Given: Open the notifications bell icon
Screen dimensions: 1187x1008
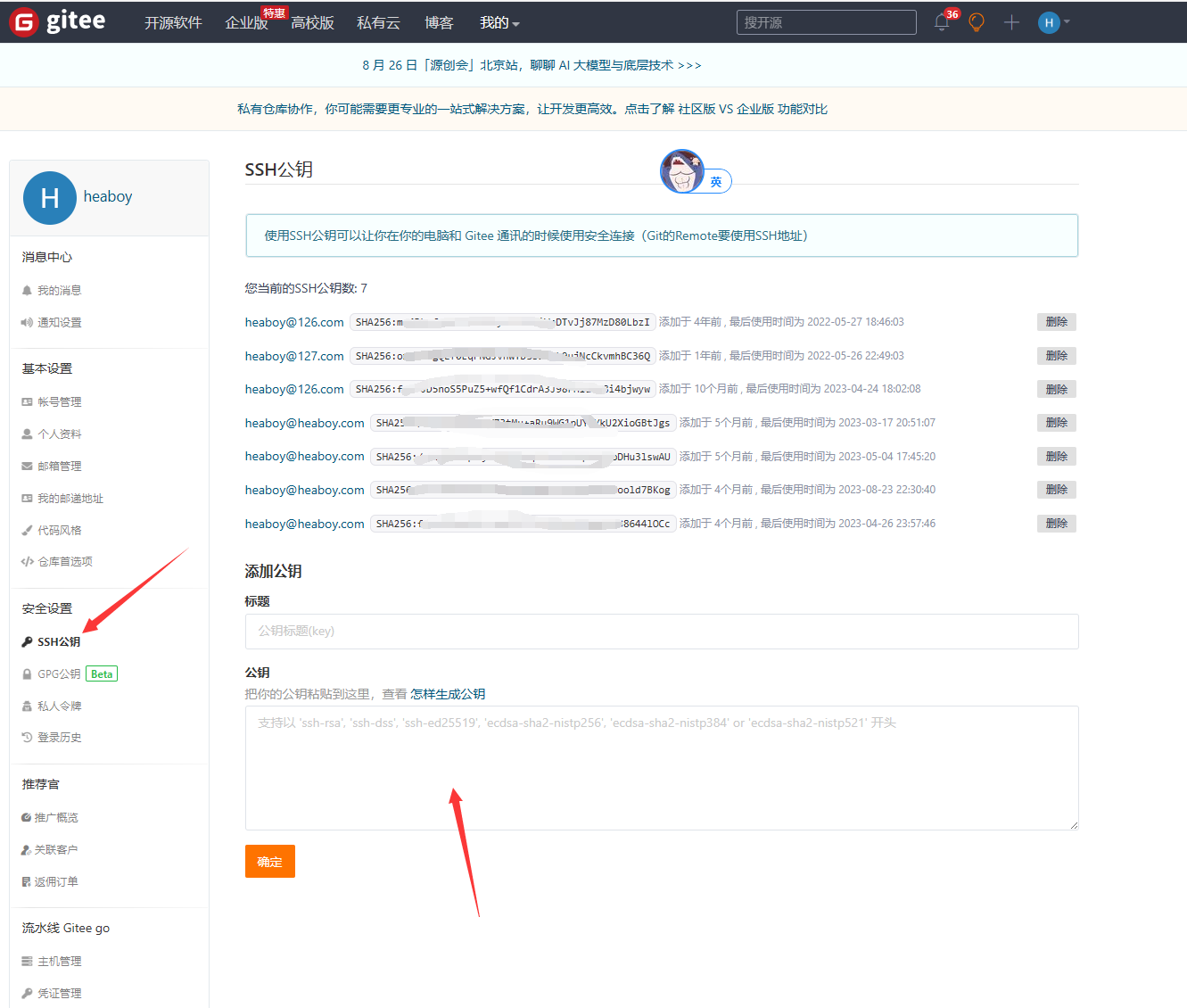Looking at the screenshot, I should (942, 22).
